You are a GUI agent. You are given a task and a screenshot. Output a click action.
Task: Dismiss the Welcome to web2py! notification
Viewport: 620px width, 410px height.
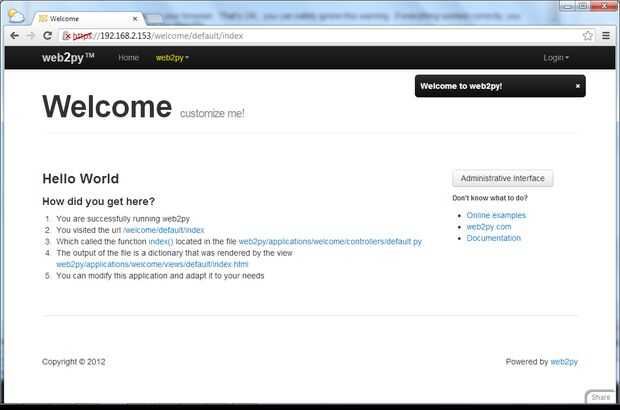coord(578,86)
